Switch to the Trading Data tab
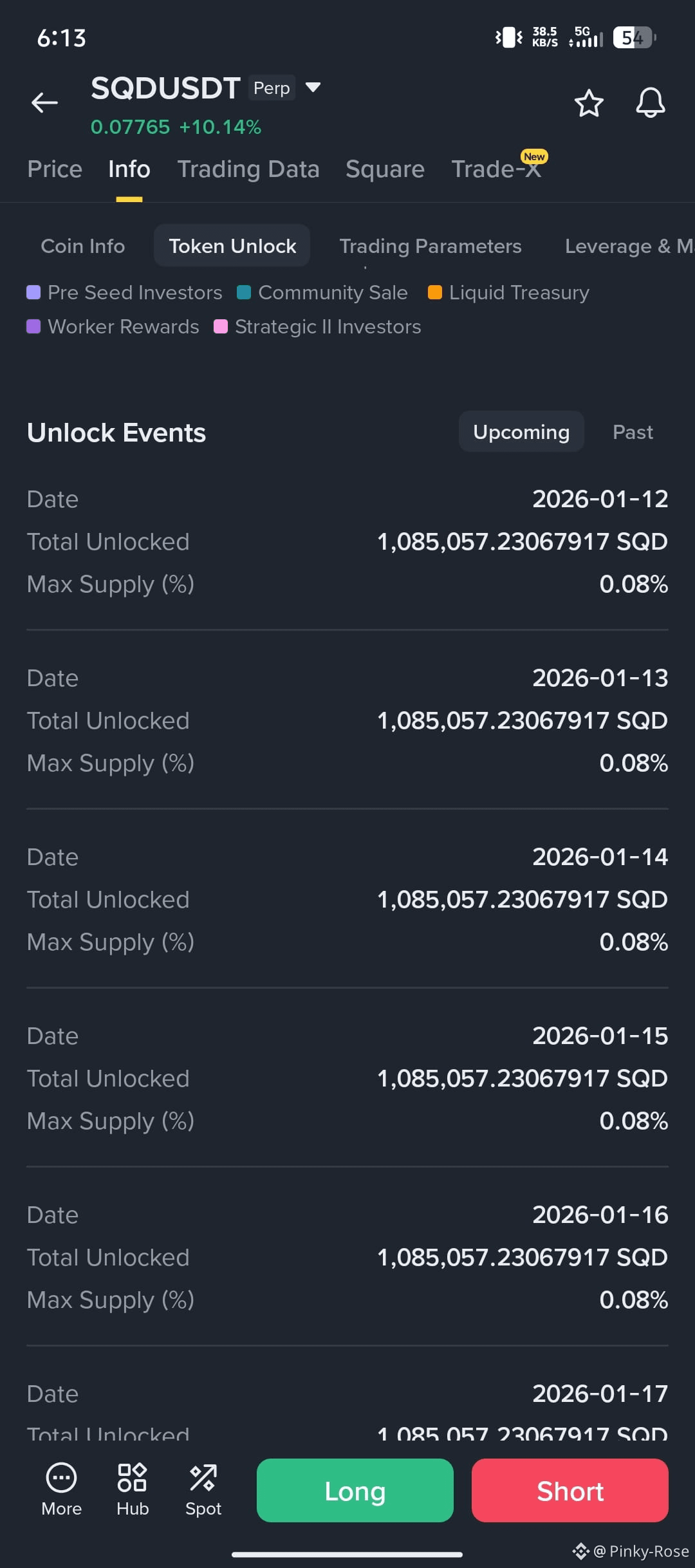695x1568 pixels. point(248,169)
